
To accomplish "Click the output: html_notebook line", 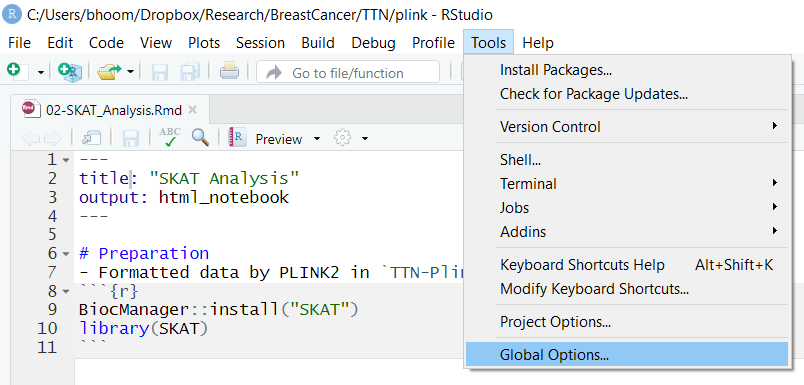I will point(184,197).
